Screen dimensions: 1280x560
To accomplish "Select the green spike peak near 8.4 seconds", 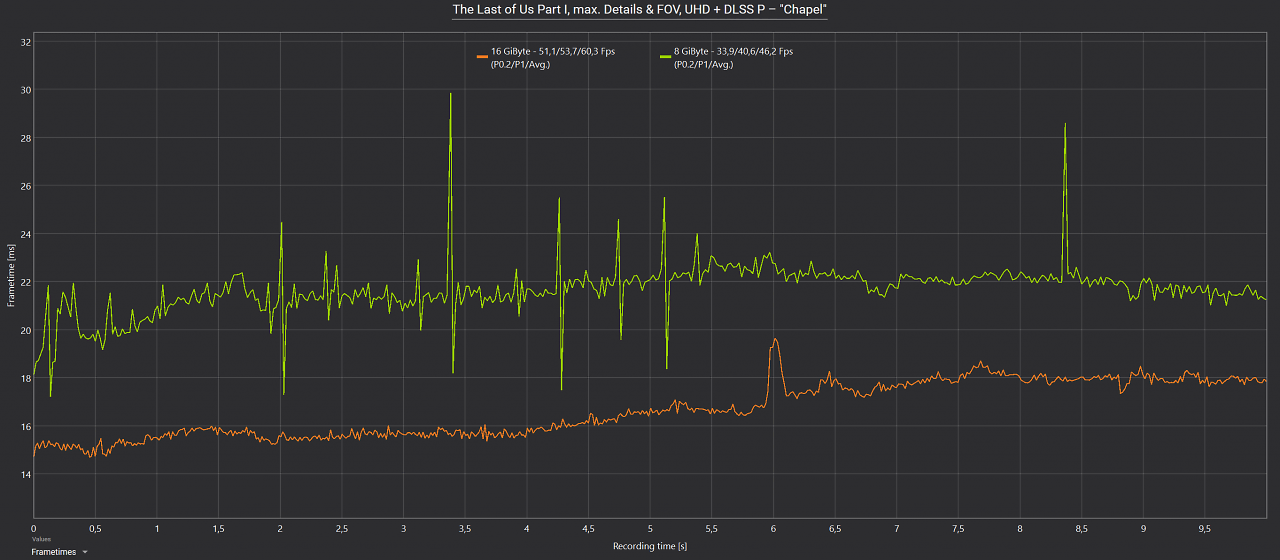I will click(1065, 125).
